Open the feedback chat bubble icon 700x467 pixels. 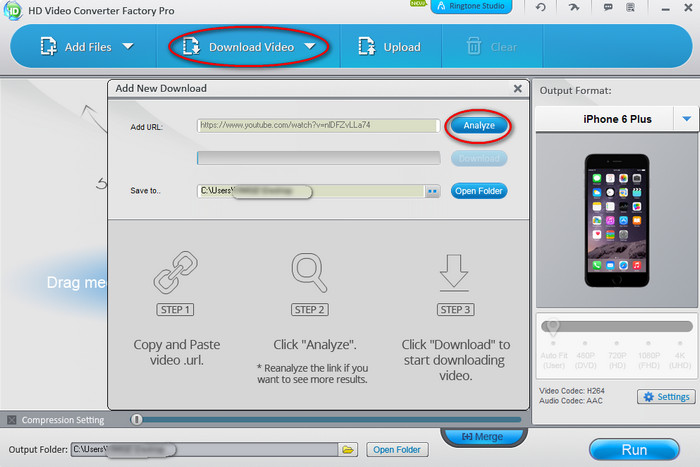tap(608, 7)
